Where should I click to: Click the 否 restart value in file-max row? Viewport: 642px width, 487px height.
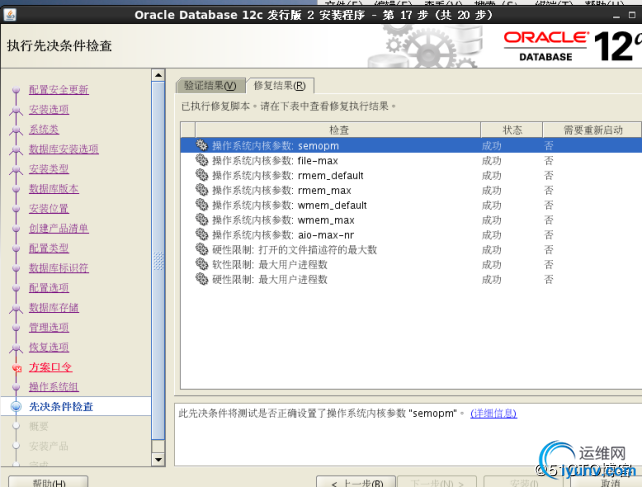pos(549,160)
